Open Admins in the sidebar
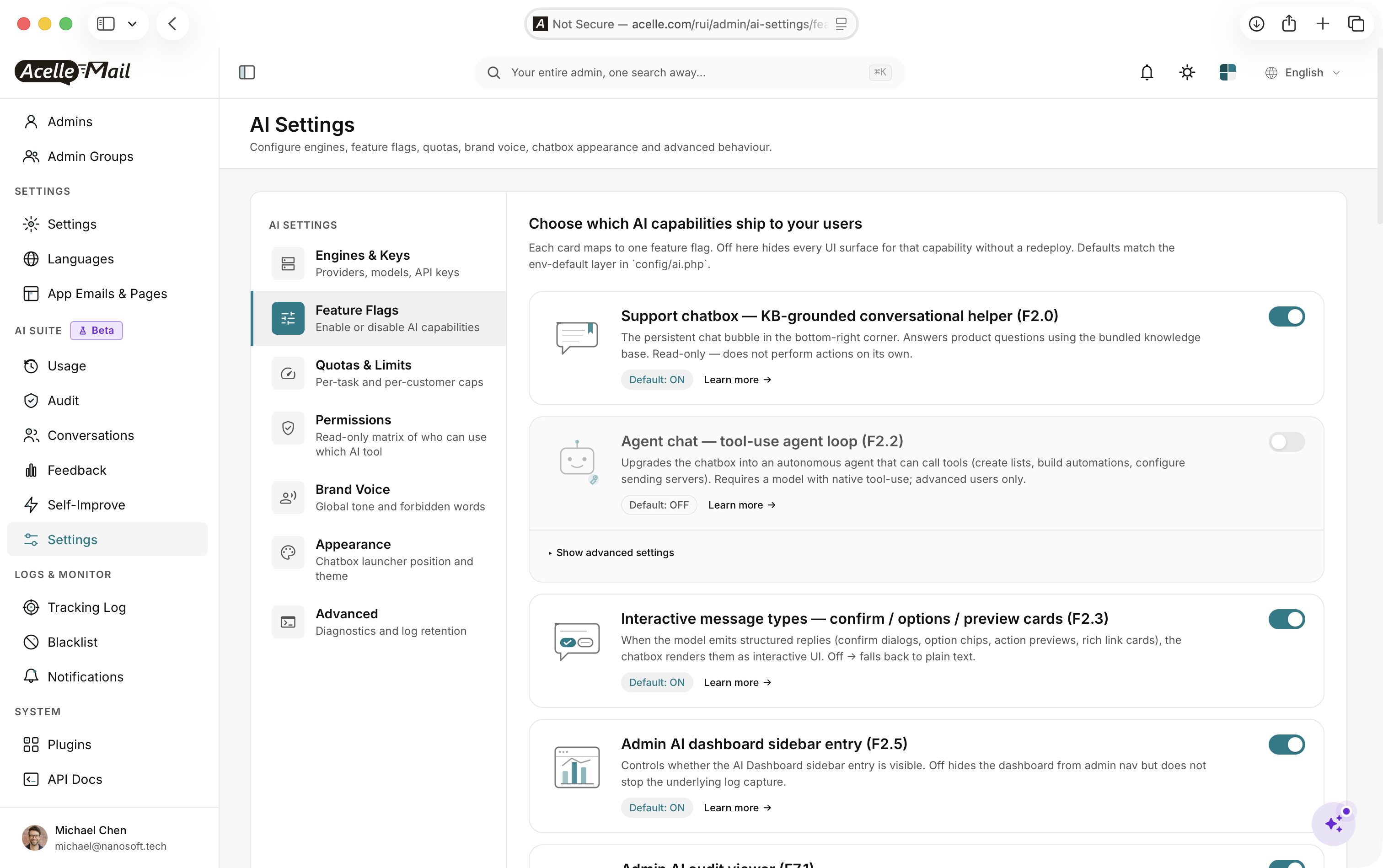This screenshot has height=868, width=1383. [107, 122]
